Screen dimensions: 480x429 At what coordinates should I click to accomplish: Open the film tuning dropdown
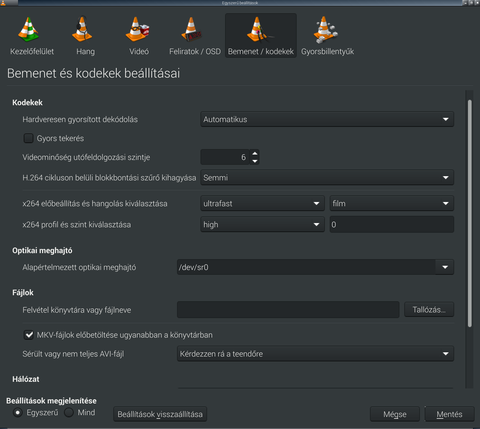coord(392,203)
